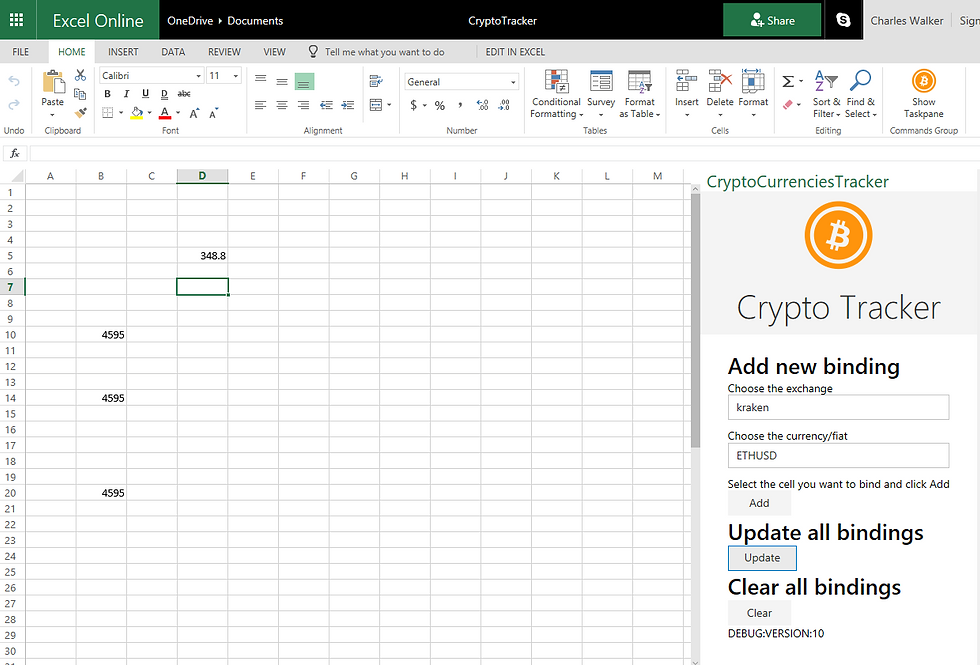The width and height of the screenshot is (980, 665).
Task: Apply Percent style format
Action: click(440, 105)
